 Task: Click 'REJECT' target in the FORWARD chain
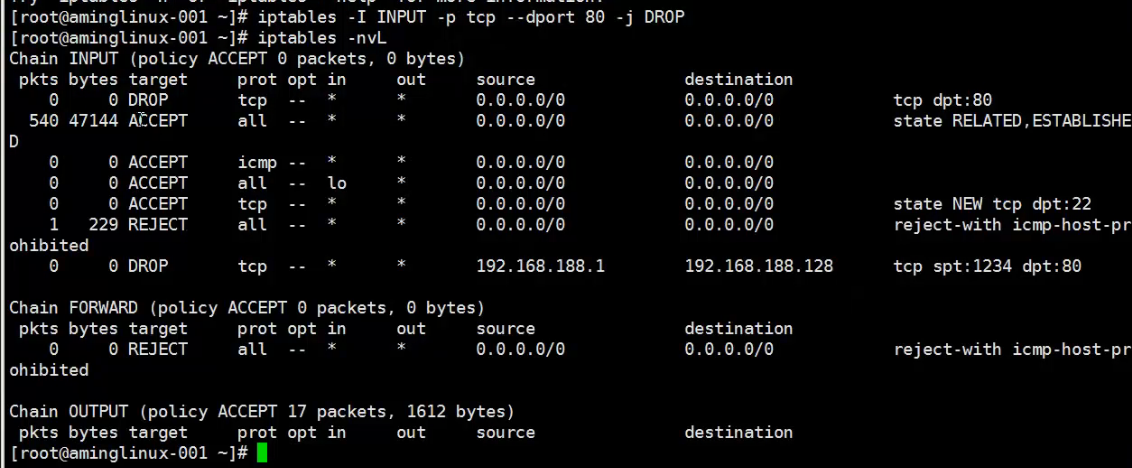coord(158,350)
